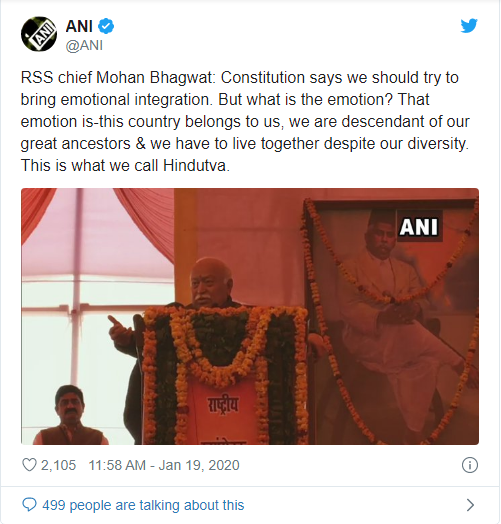501x524 pixels.
Task: Click the blue verified badge
Action: [x=106, y=26]
